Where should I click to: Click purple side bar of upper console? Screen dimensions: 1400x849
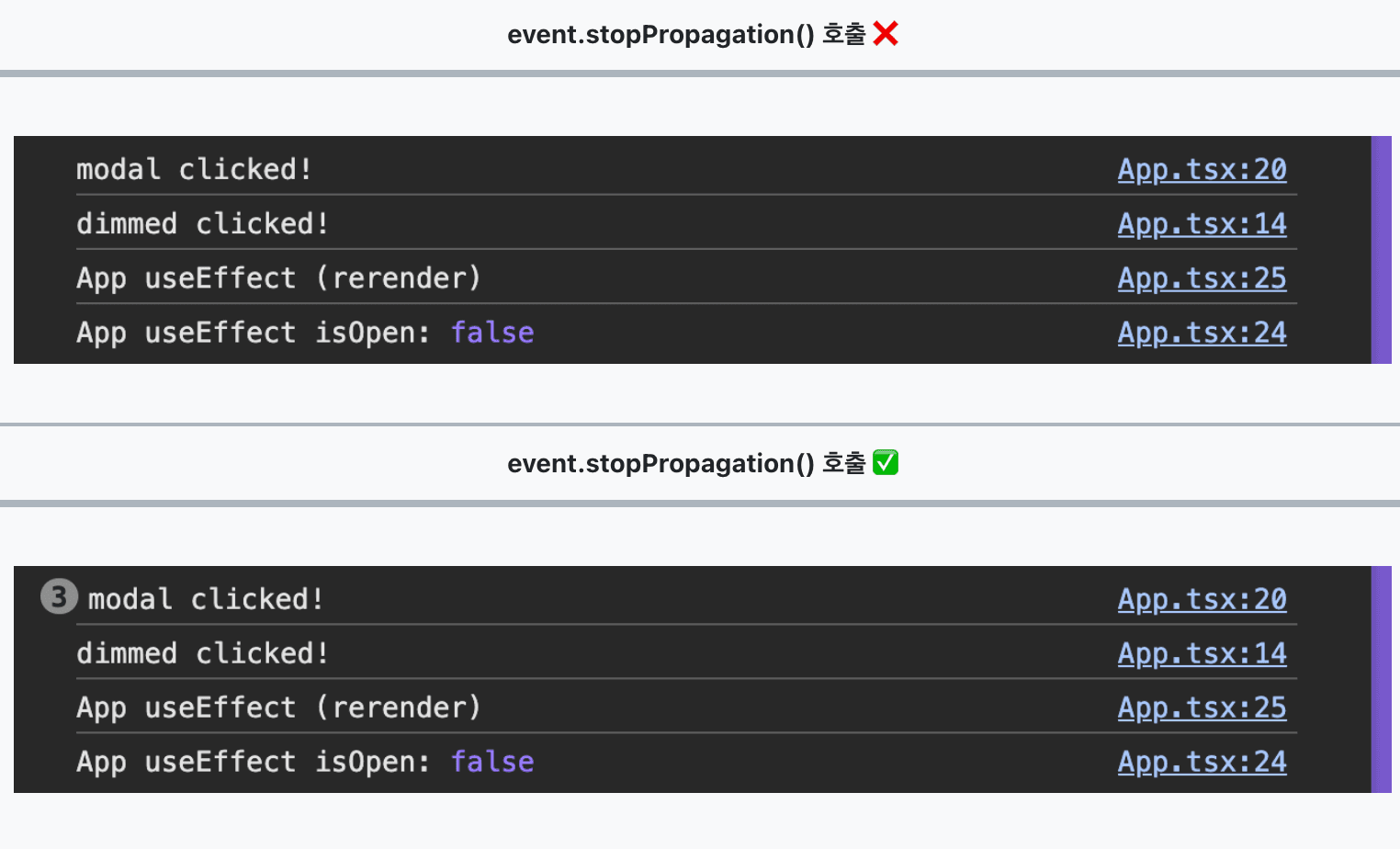(1381, 250)
